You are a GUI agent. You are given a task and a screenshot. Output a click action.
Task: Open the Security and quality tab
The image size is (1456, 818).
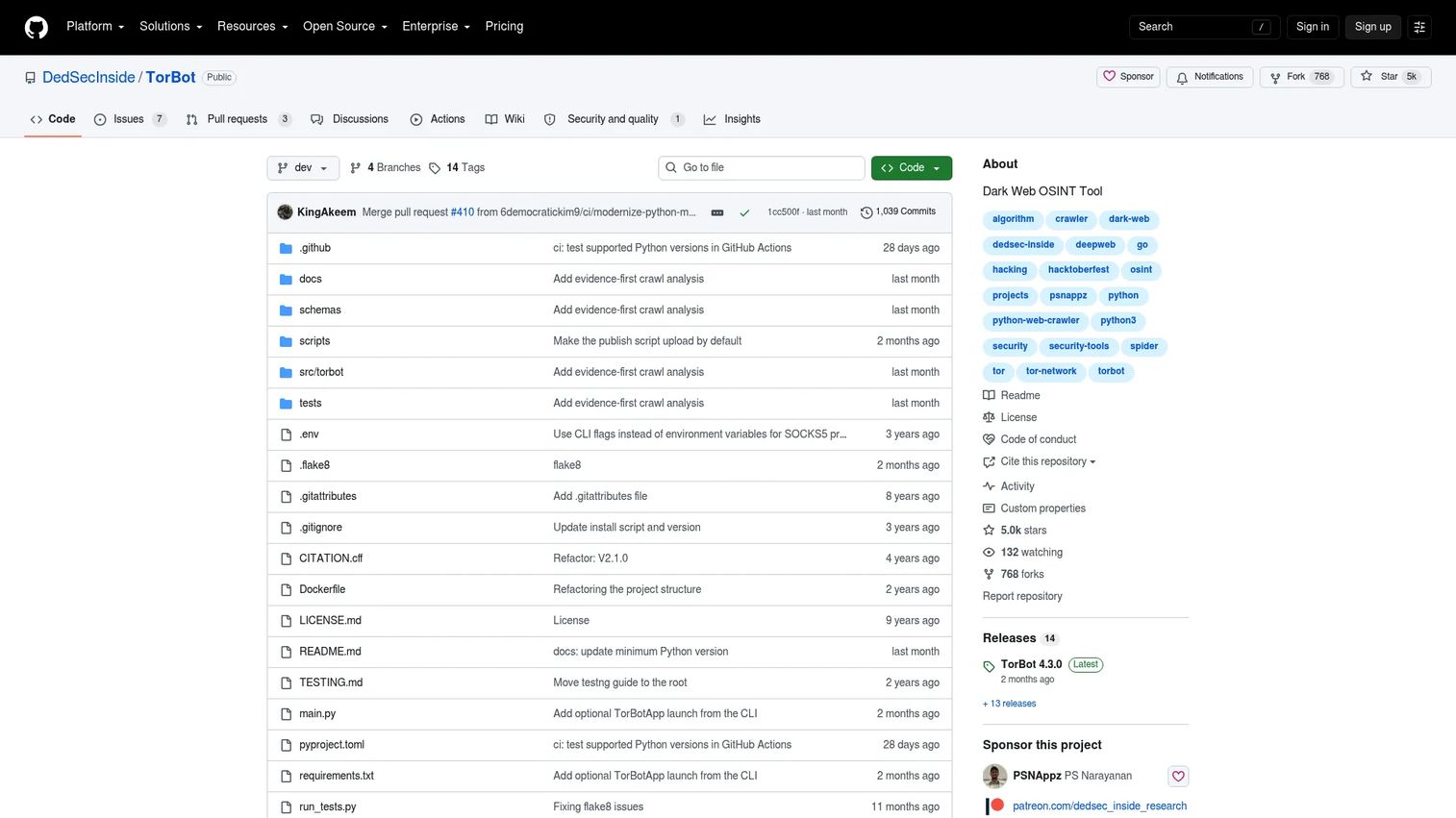click(615, 119)
